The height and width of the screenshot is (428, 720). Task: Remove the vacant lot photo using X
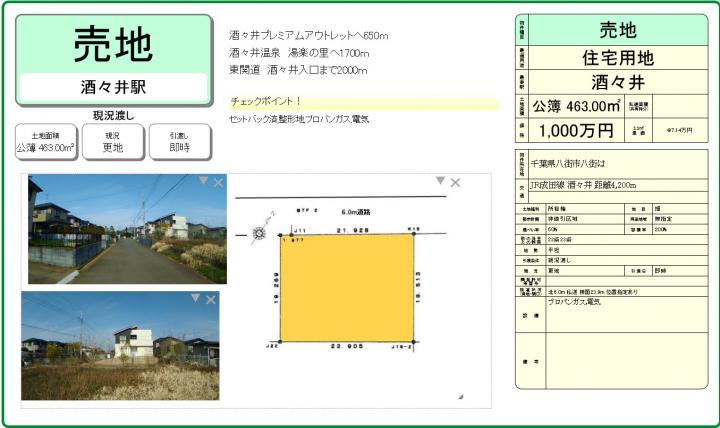point(213,299)
